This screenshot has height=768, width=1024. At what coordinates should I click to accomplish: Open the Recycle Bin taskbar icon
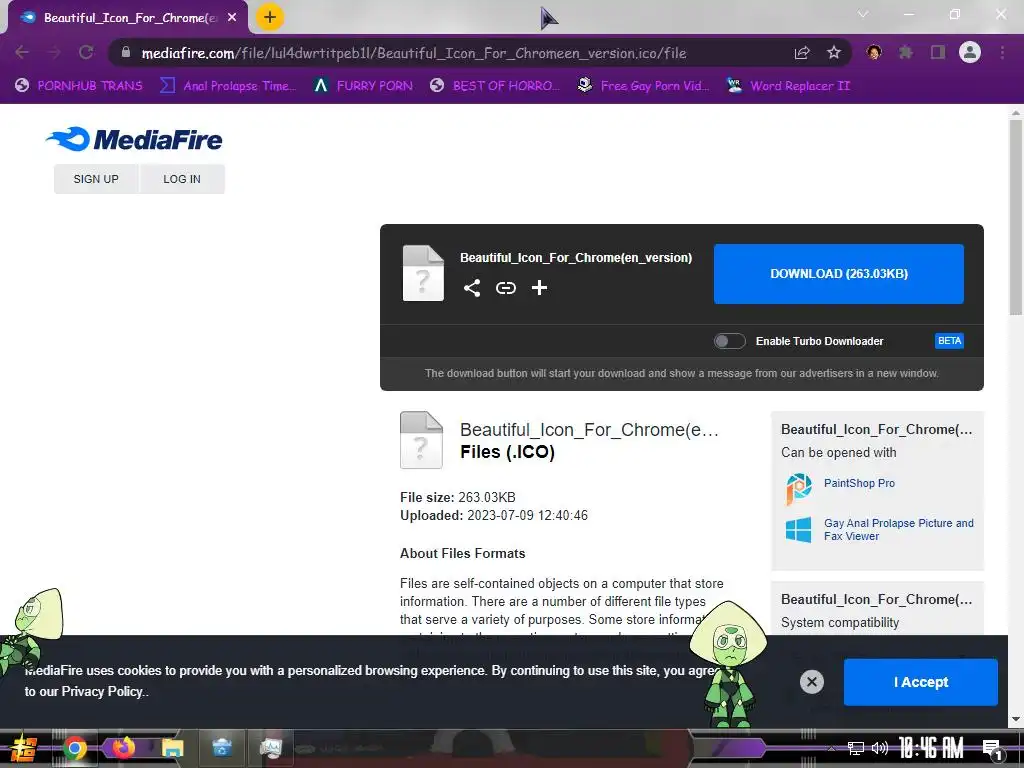[x=222, y=747]
